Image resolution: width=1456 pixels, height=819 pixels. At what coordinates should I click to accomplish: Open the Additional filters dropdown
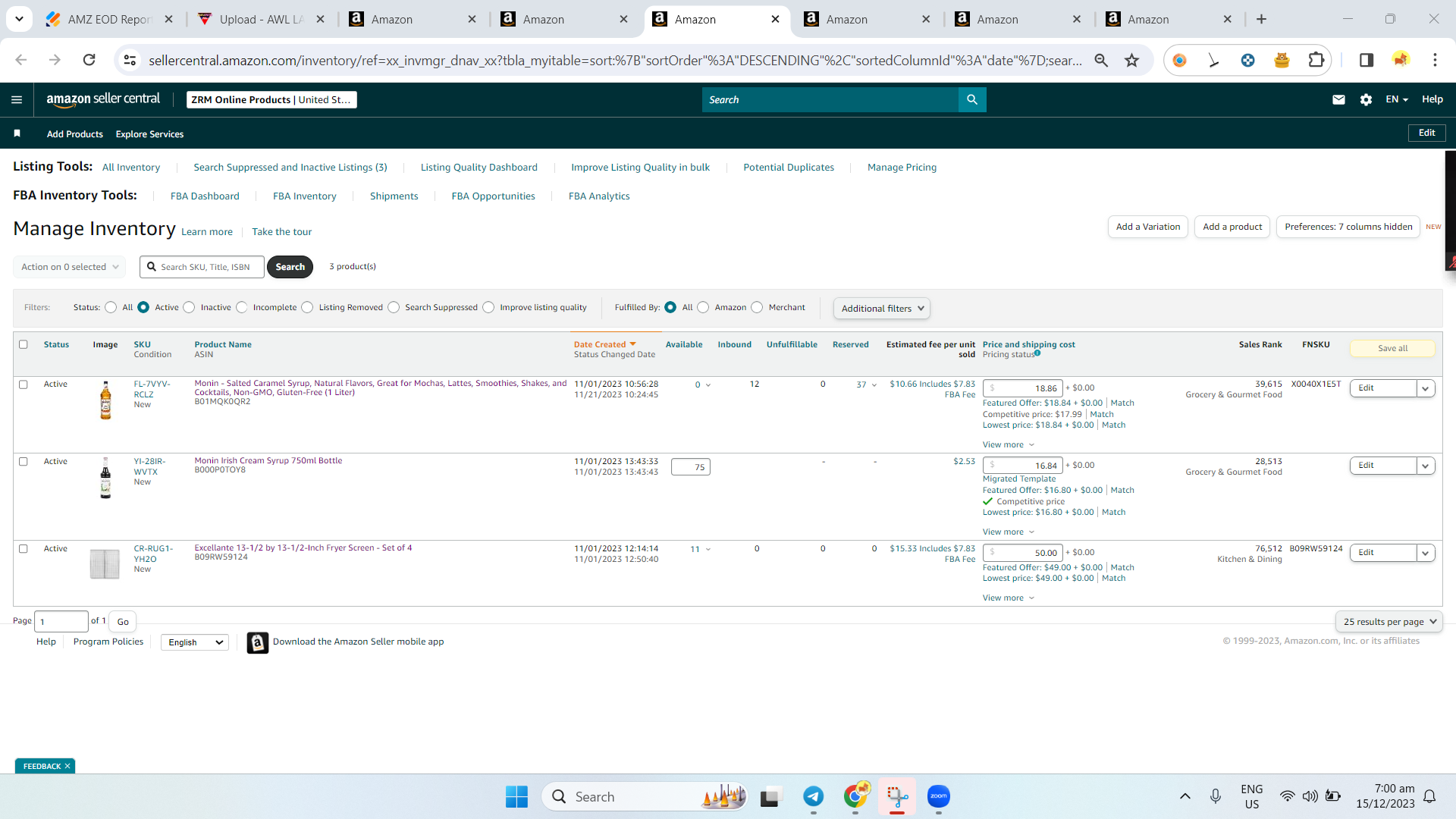882,309
